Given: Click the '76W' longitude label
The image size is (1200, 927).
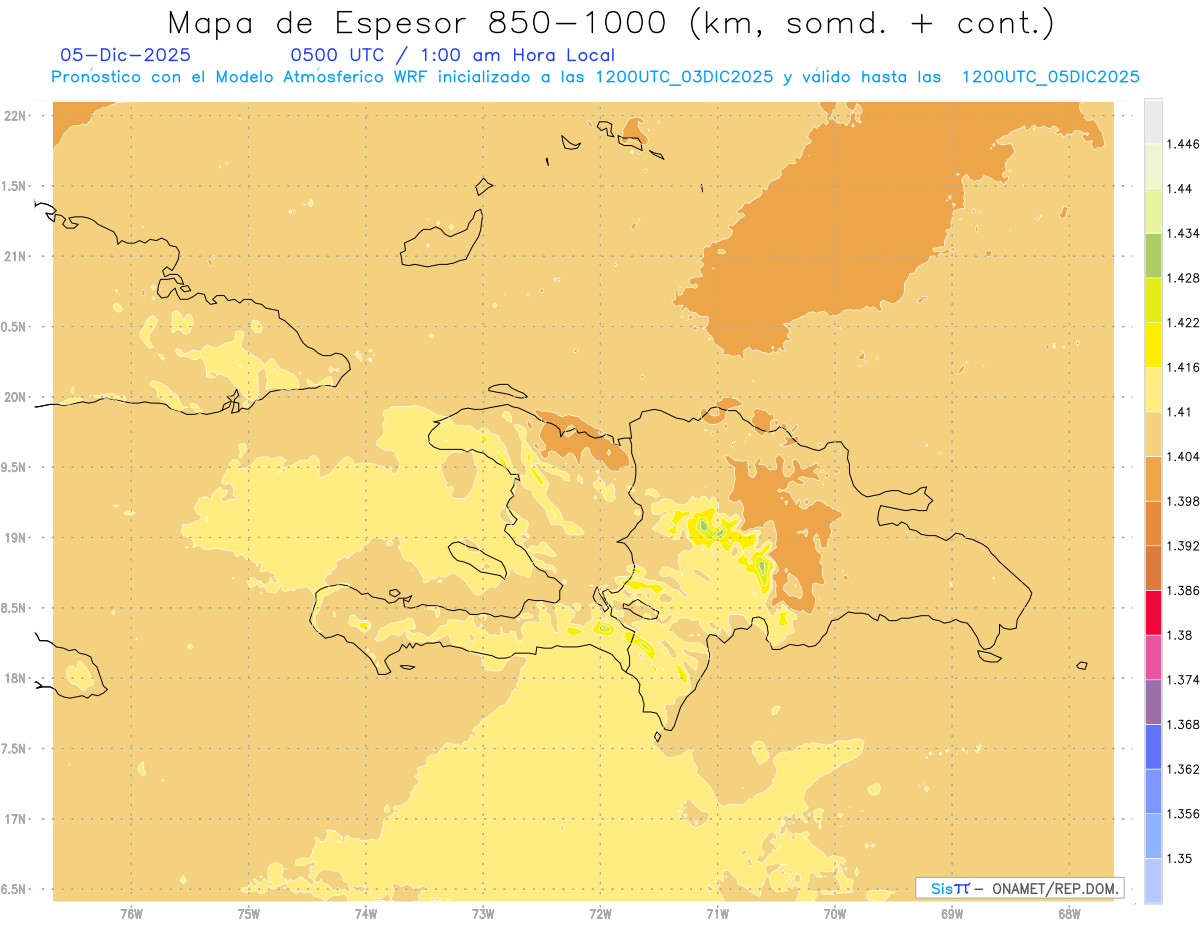Looking at the screenshot, I should pyautogui.click(x=131, y=913).
